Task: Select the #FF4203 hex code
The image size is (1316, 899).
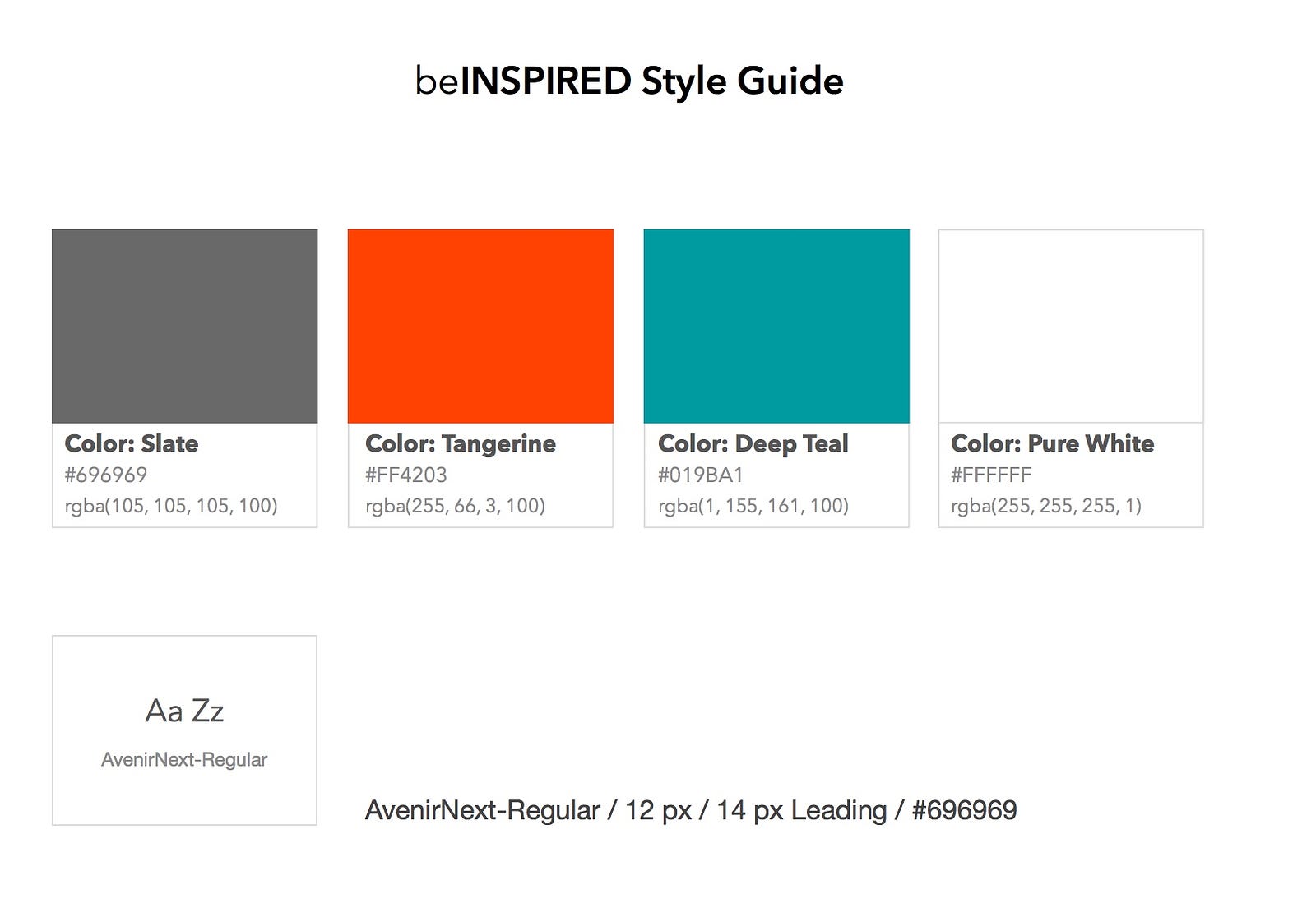Action: [x=406, y=475]
